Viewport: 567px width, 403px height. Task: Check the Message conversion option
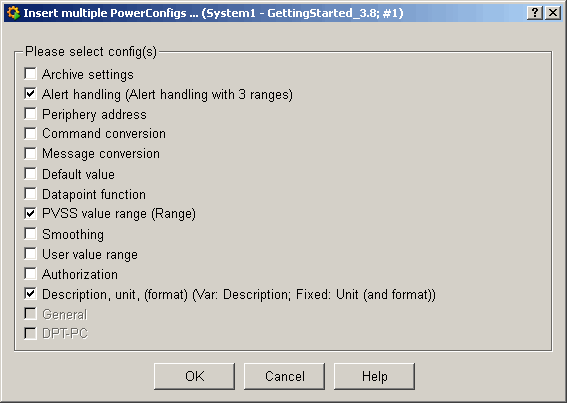(30, 153)
